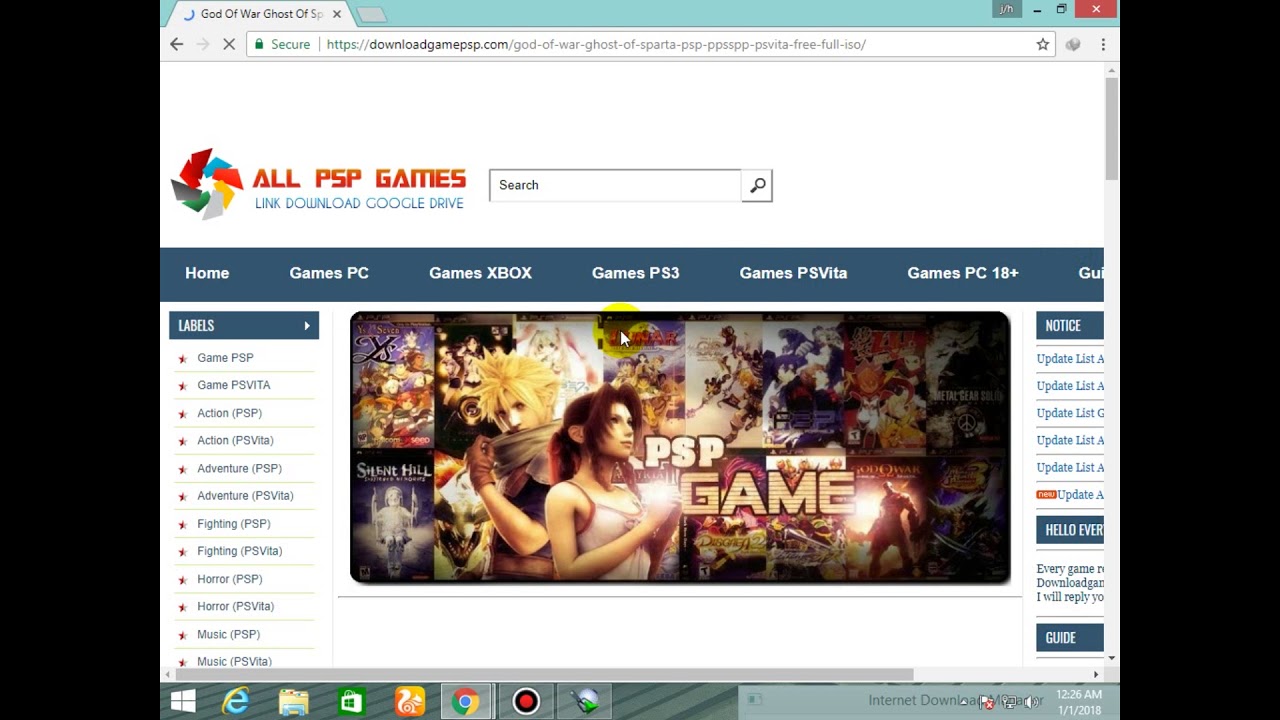Close the God Of War tab
Image resolution: width=1280 pixels, height=720 pixels.
pyautogui.click(x=337, y=14)
